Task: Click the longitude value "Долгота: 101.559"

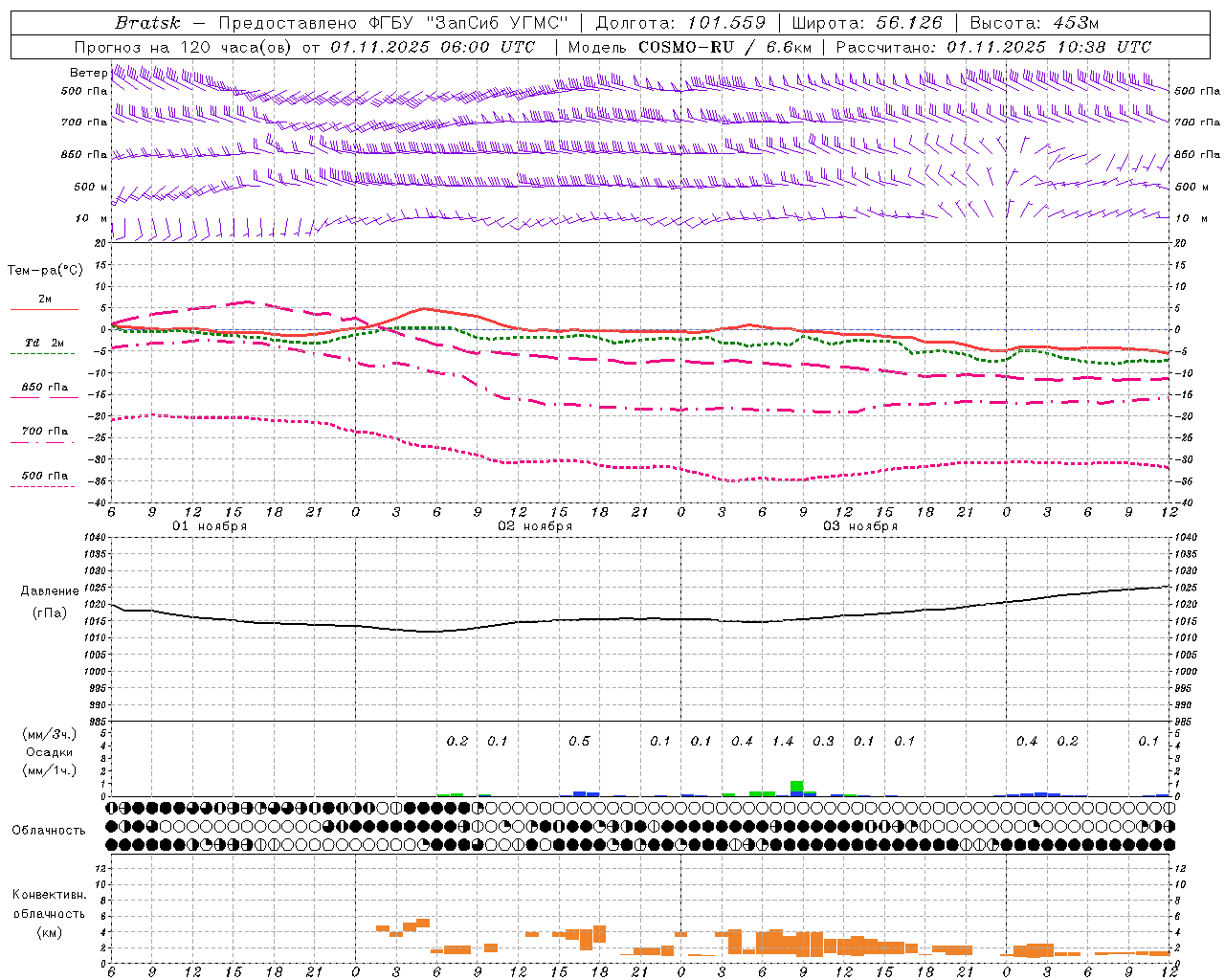Action: (x=680, y=23)
